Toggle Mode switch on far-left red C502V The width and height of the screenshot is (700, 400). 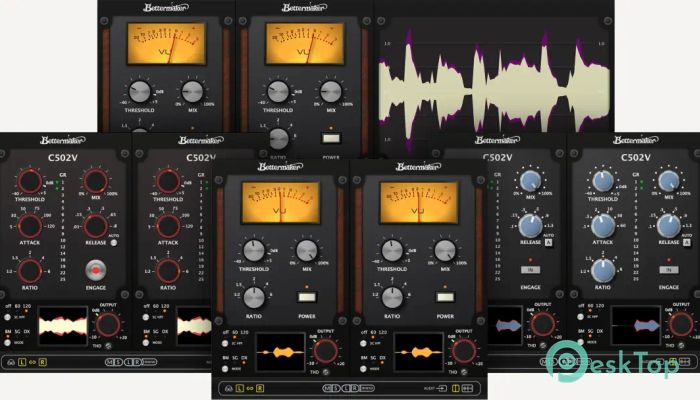[6, 340]
